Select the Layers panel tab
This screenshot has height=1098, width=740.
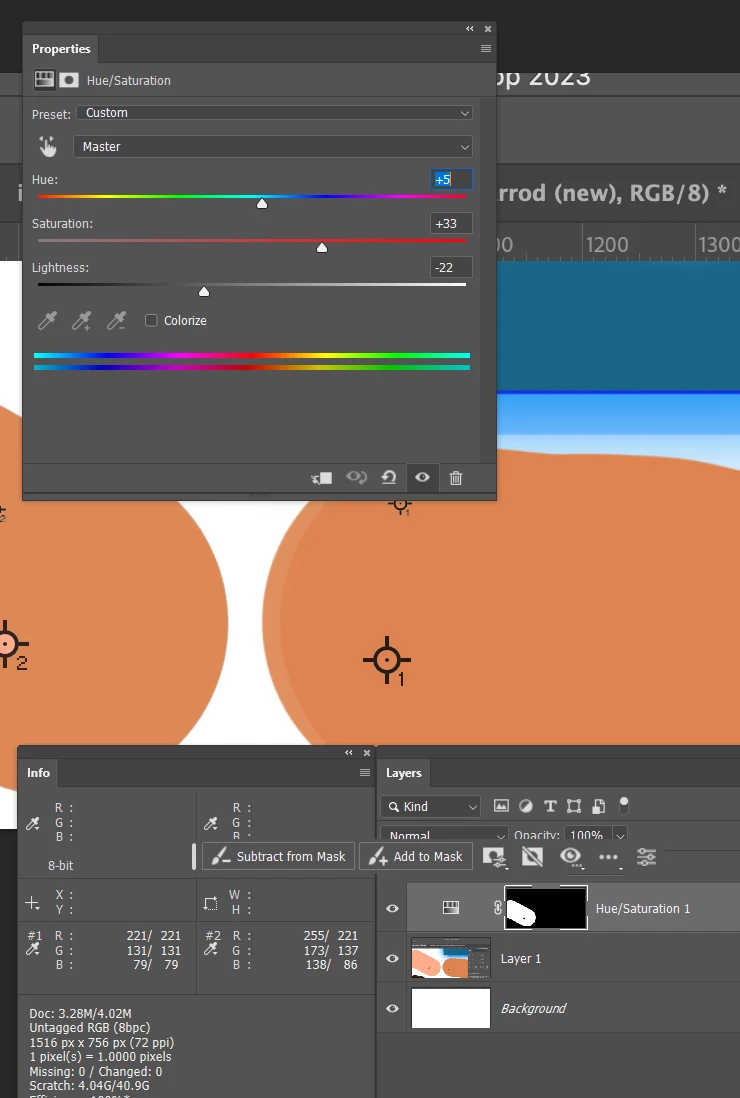click(x=403, y=772)
